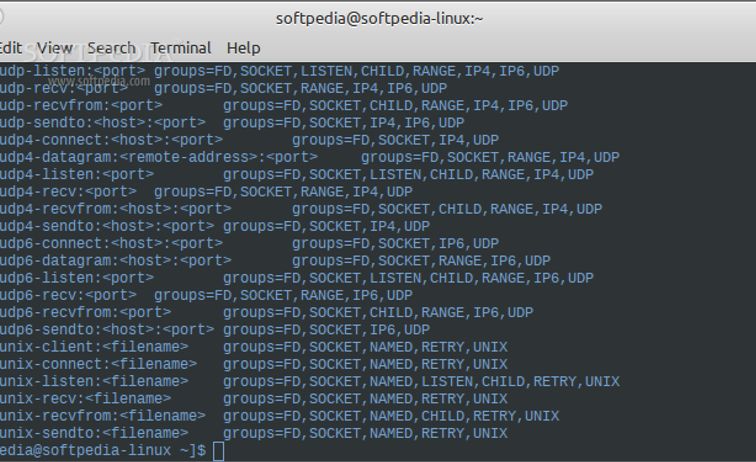Click the terminal cursor block at prompt
This screenshot has height=462, width=756.
pos(219,451)
